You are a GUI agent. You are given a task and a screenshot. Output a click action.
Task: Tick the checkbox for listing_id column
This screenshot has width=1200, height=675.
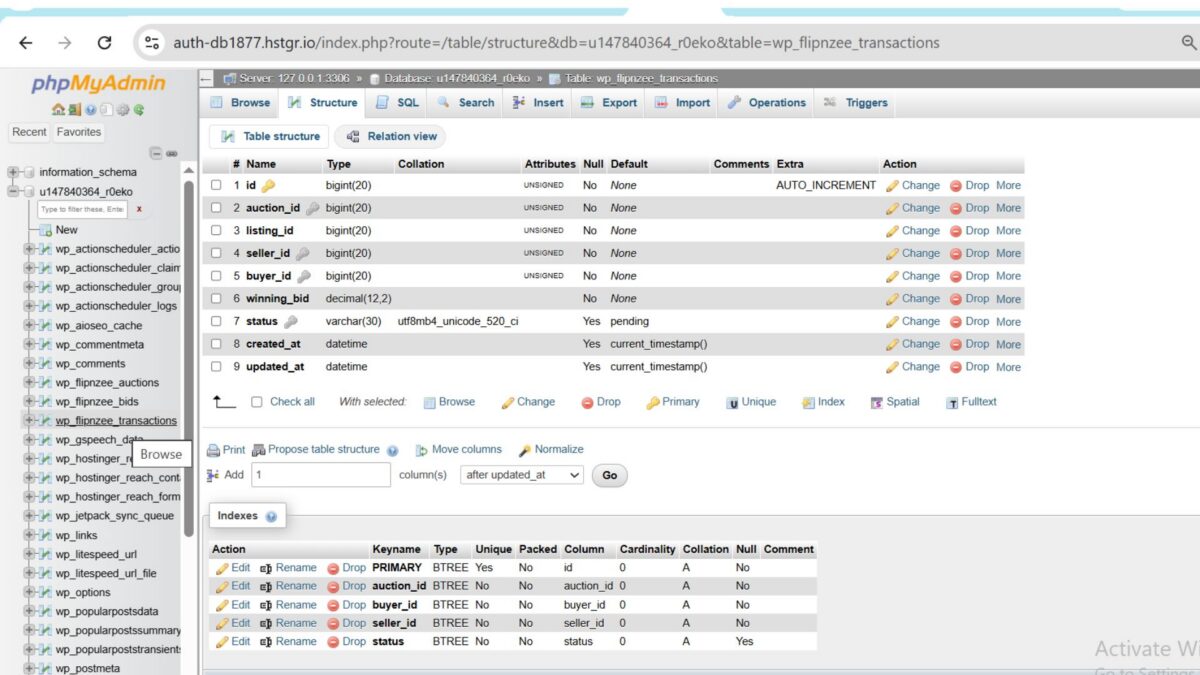(x=216, y=231)
